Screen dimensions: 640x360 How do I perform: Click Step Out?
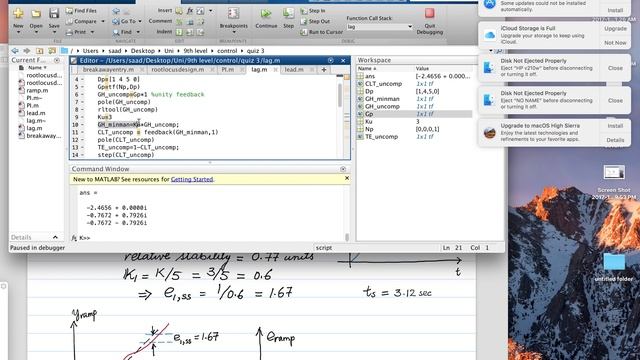(315, 21)
